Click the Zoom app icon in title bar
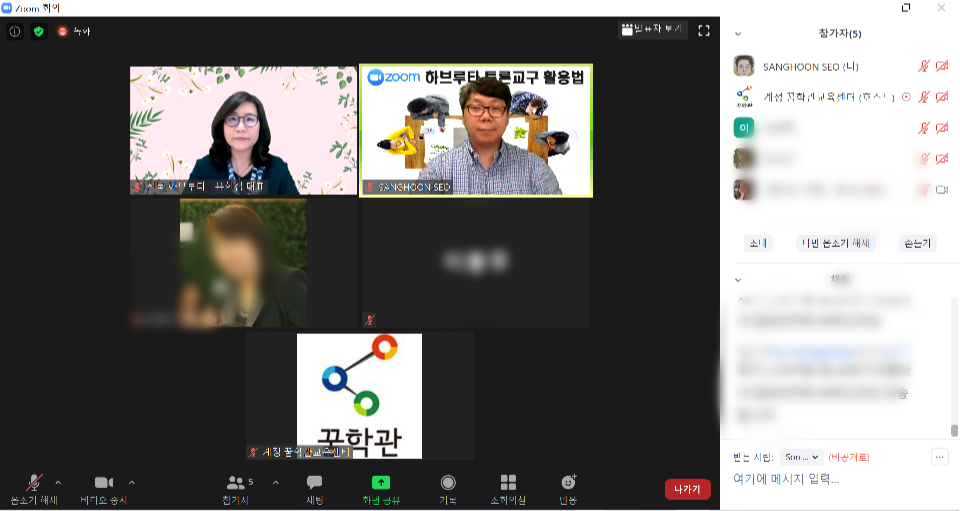The height and width of the screenshot is (511, 960). 7,8
